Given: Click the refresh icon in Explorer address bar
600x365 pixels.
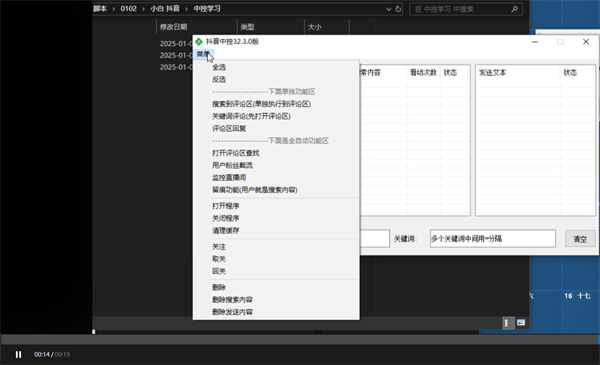Looking at the screenshot, I should [x=398, y=9].
